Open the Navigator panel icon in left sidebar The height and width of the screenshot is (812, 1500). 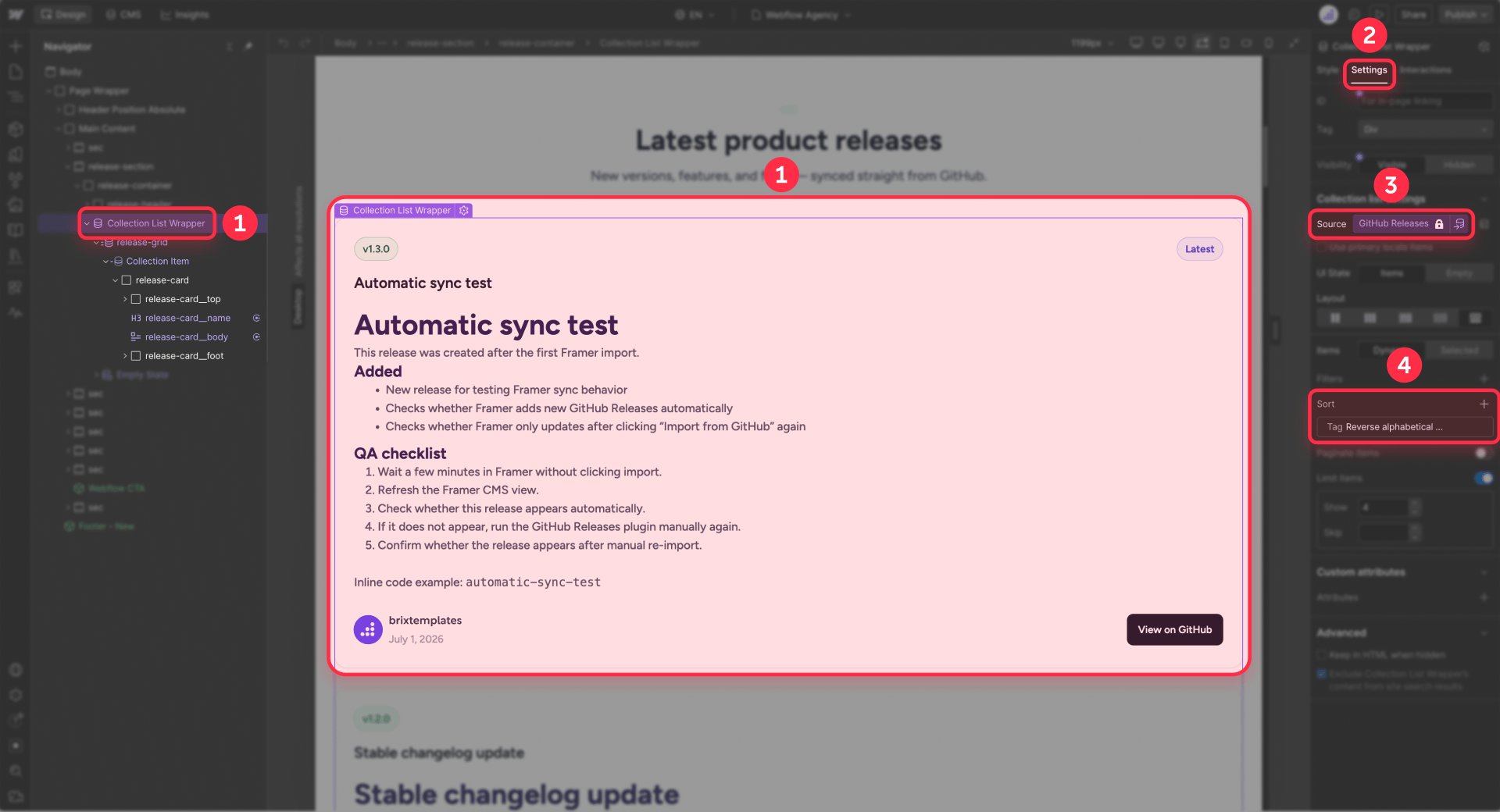(16, 98)
